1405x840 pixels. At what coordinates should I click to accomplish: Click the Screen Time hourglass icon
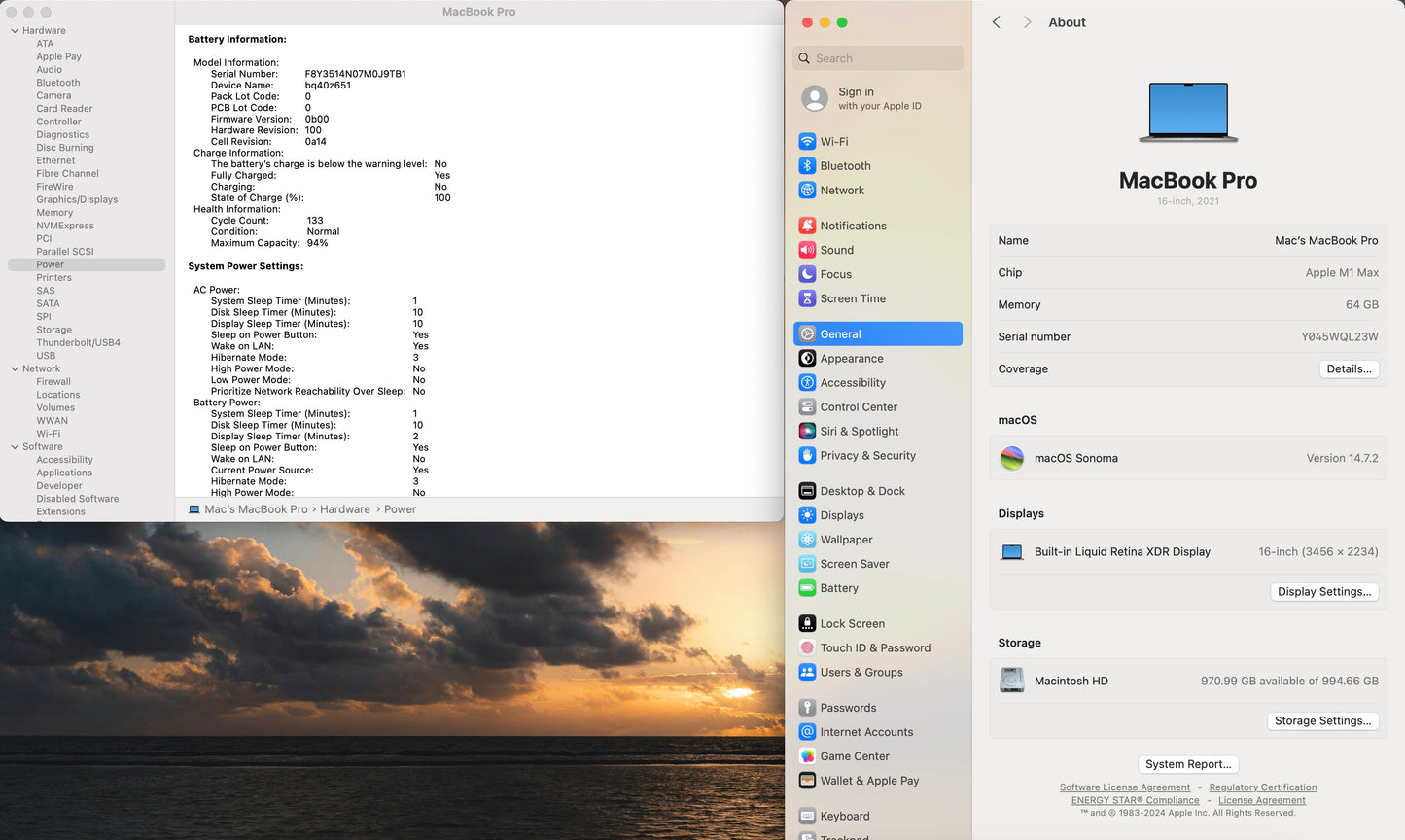click(807, 298)
